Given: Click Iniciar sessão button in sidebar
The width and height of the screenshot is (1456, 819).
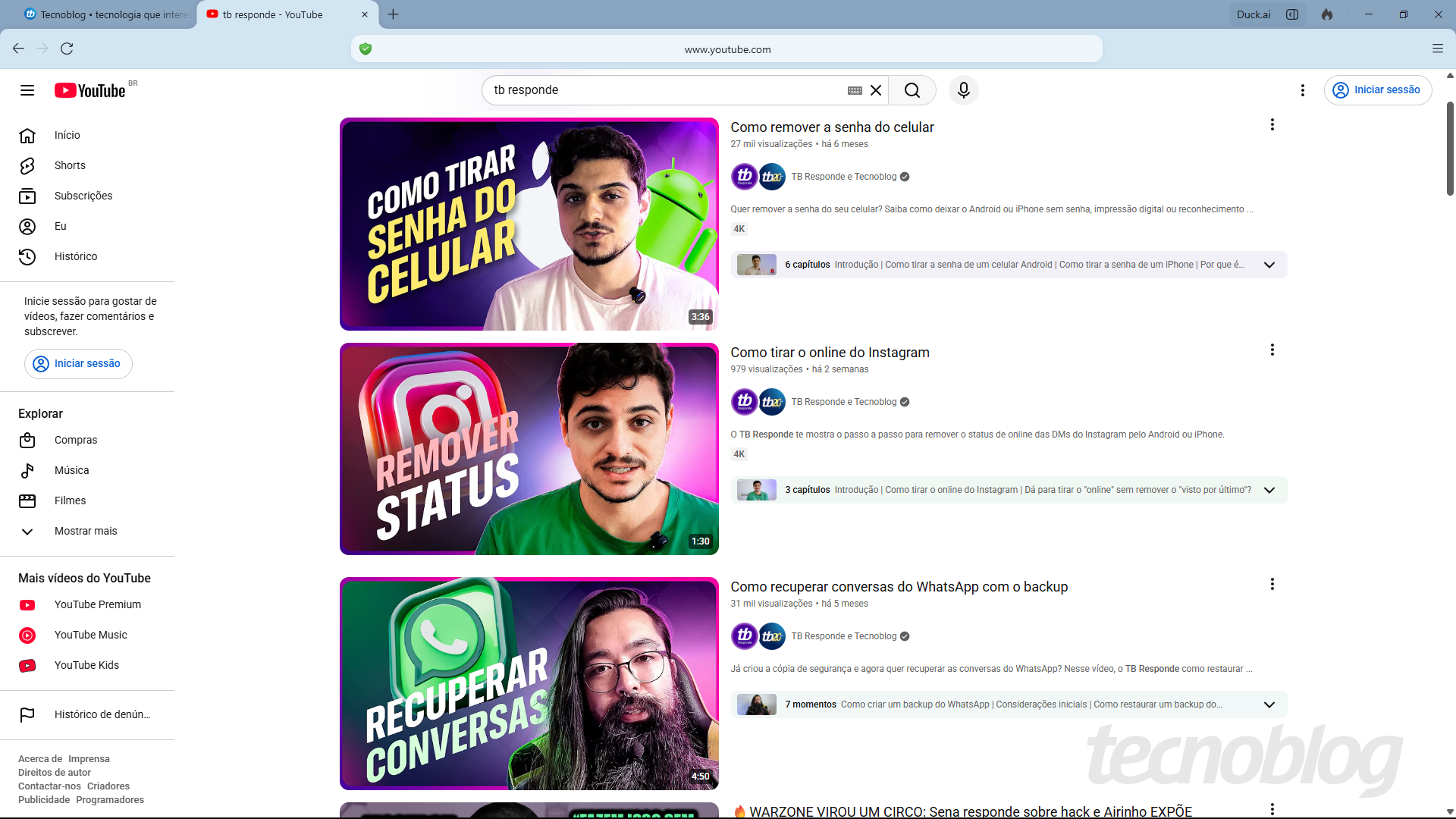Looking at the screenshot, I should click(78, 364).
